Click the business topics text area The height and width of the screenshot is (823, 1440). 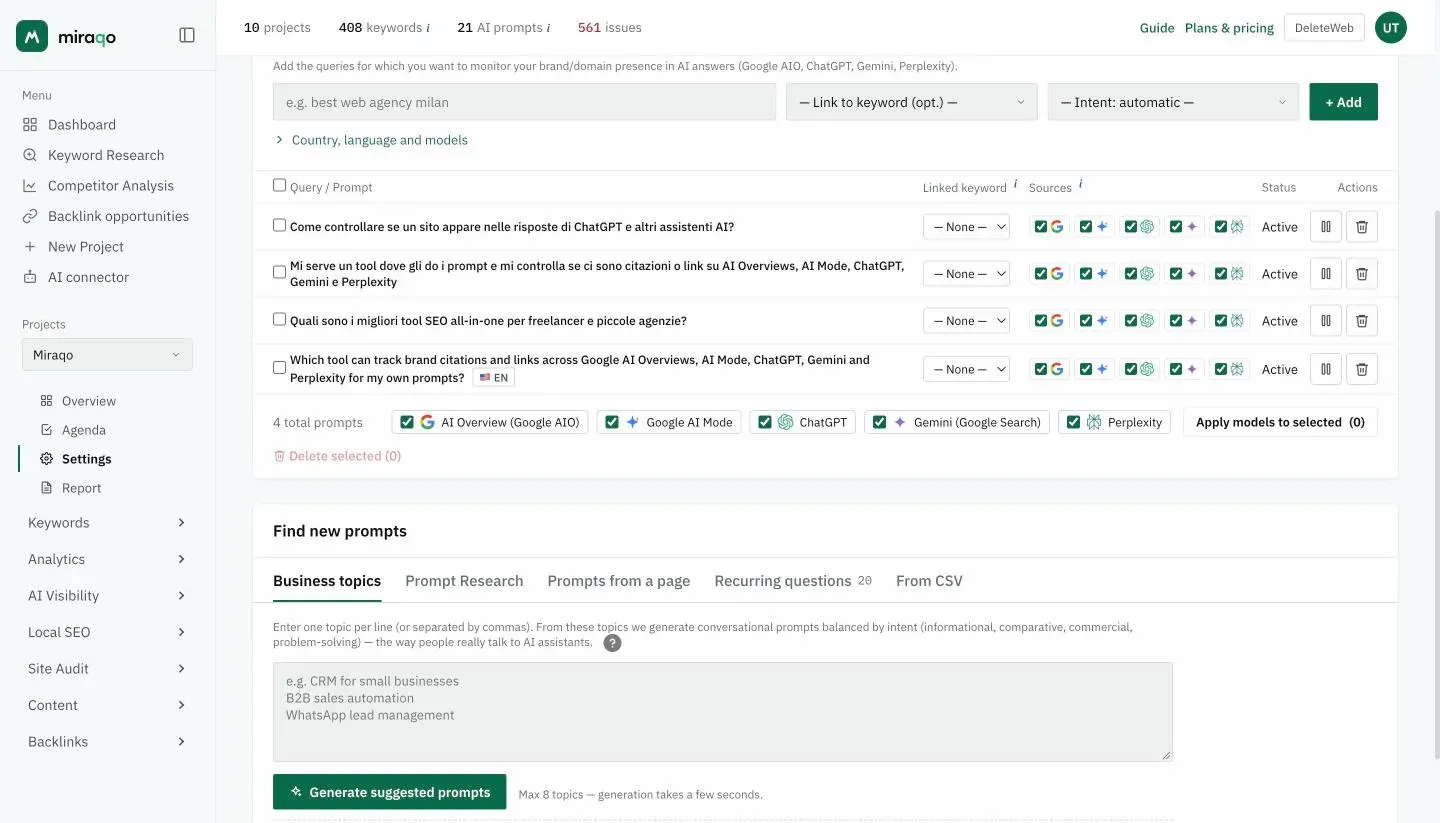723,712
